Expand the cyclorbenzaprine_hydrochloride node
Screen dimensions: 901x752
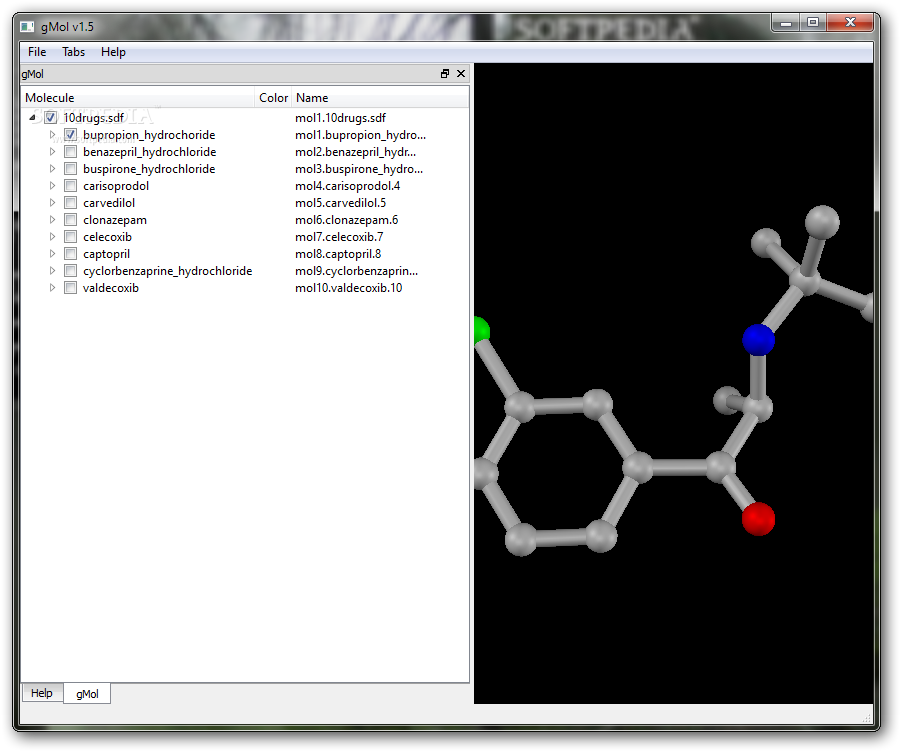point(52,271)
